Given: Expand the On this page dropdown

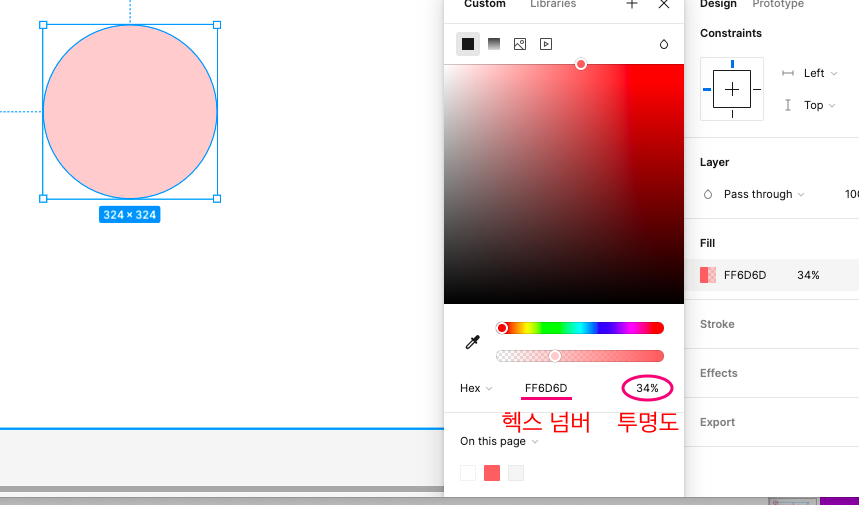Looking at the screenshot, I should (x=499, y=441).
